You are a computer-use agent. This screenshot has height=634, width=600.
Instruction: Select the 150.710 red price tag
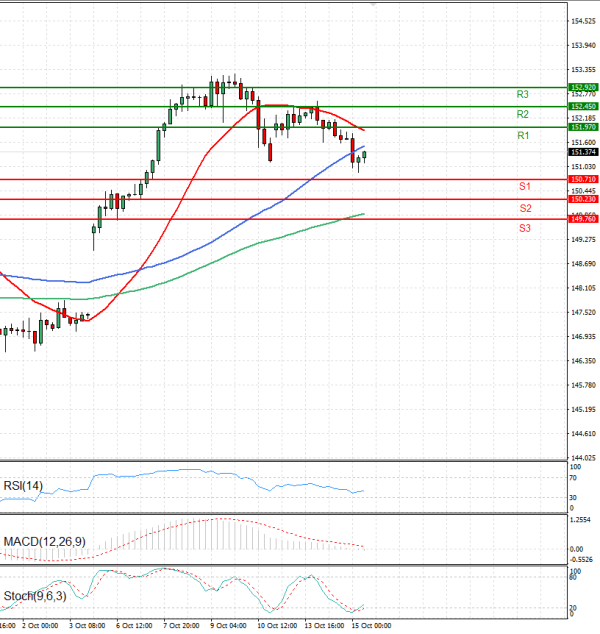(583, 179)
